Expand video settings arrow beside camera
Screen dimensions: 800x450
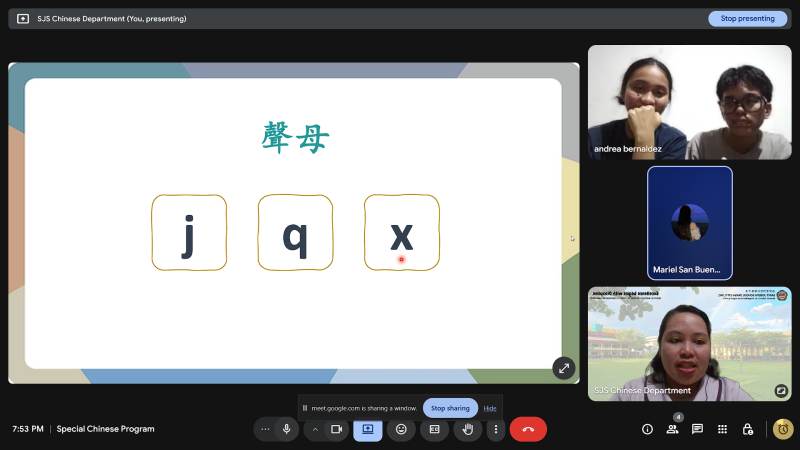pos(315,429)
